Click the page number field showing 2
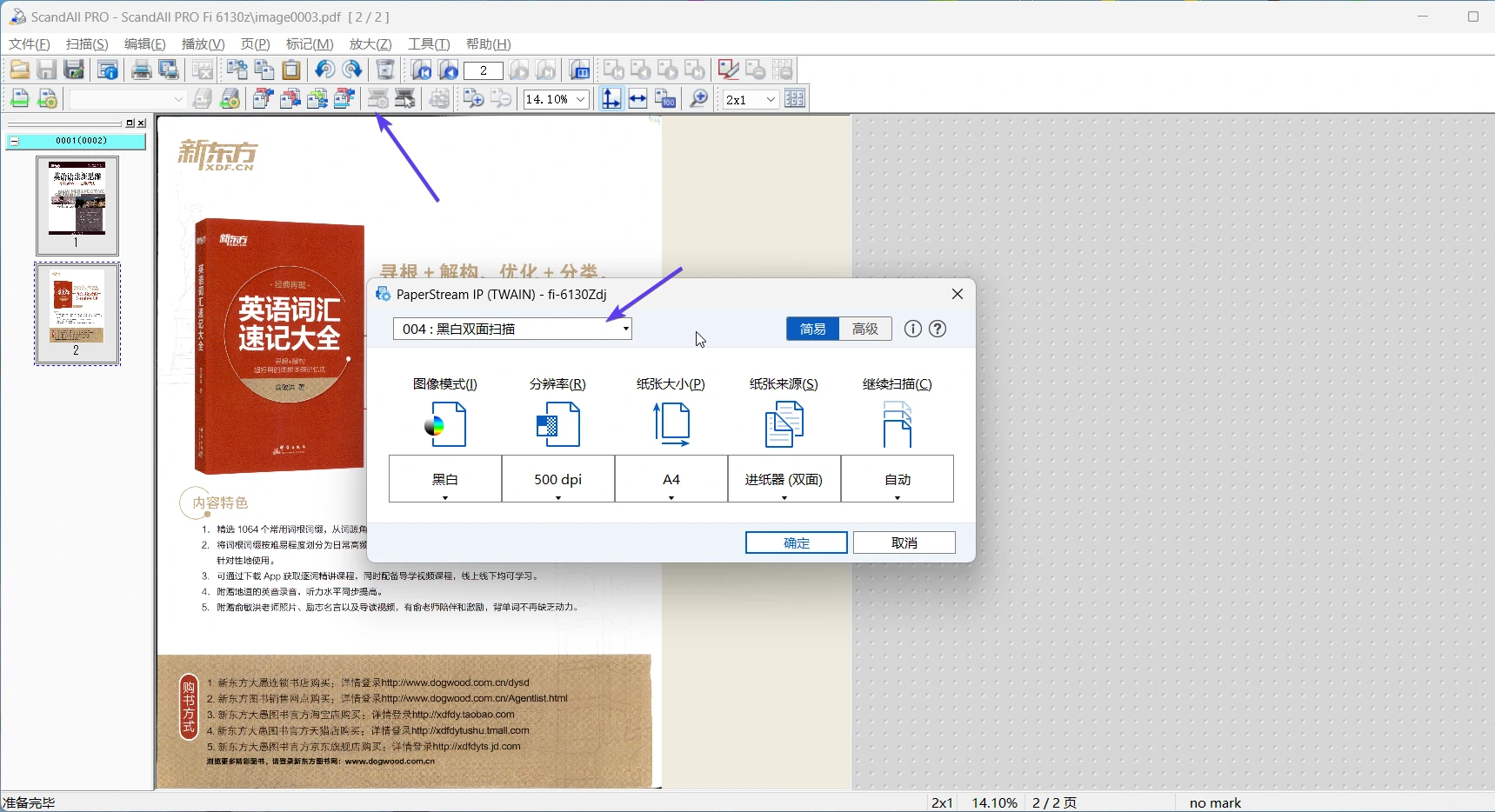The image size is (1495, 812). point(484,70)
